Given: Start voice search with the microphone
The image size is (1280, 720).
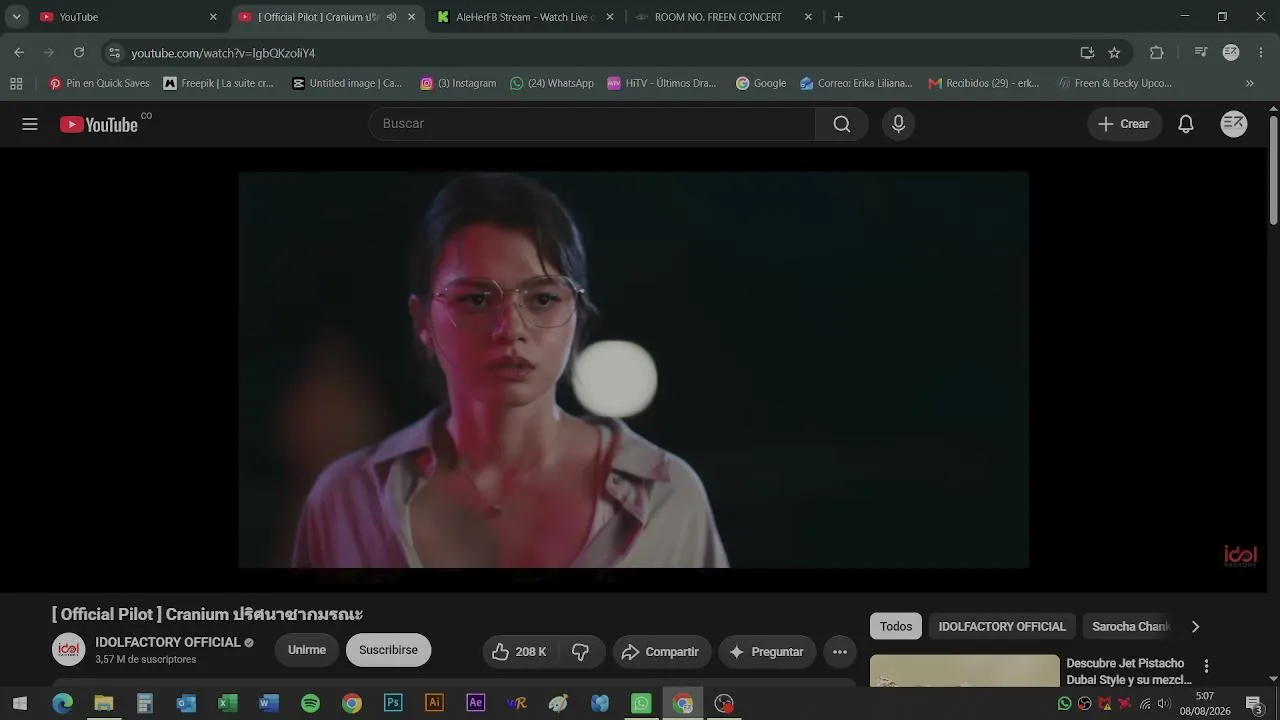Looking at the screenshot, I should pyautogui.click(x=898, y=124).
